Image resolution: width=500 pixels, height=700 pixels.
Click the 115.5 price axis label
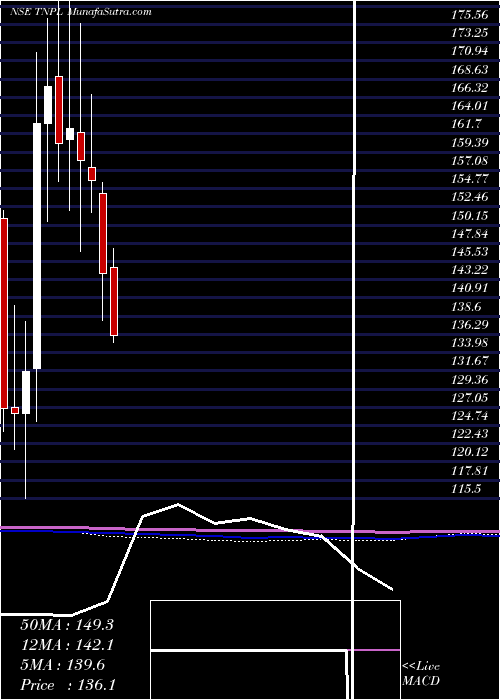tap(466, 489)
